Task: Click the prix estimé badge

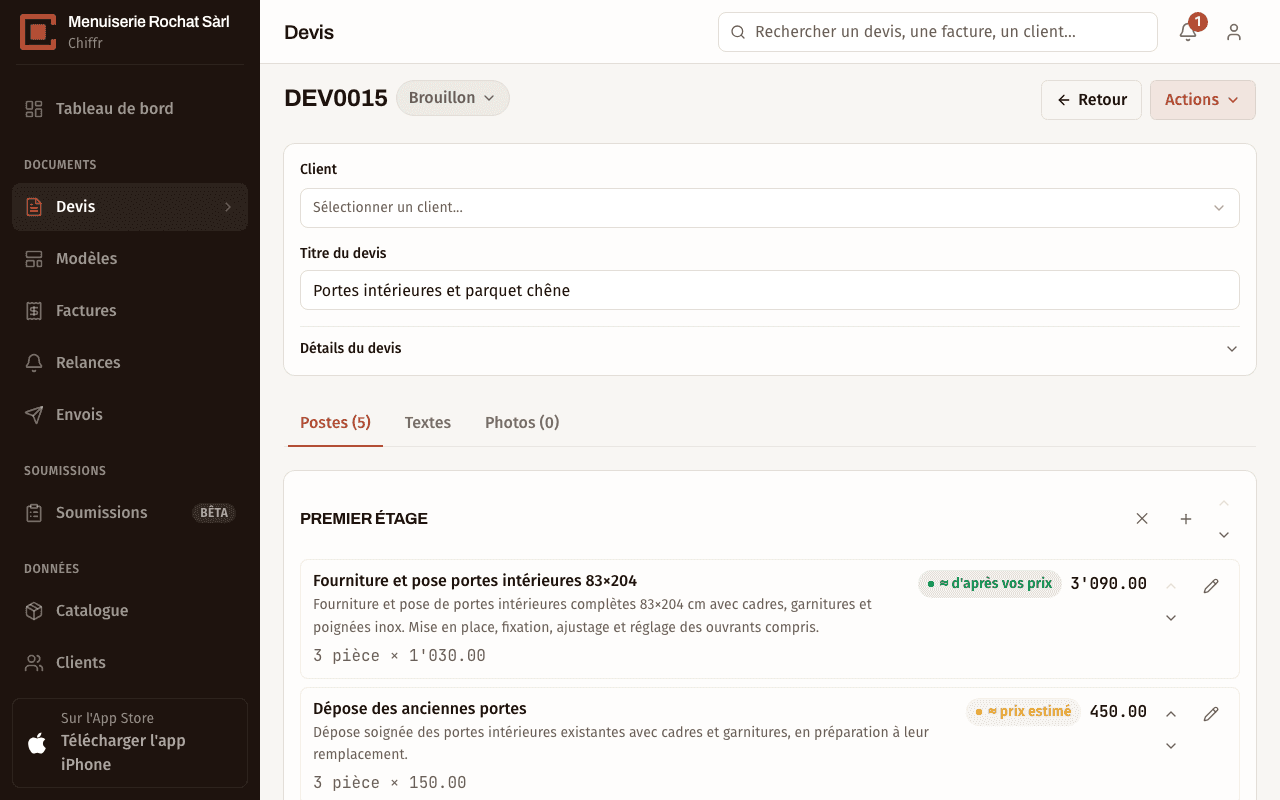Action: tap(1023, 711)
